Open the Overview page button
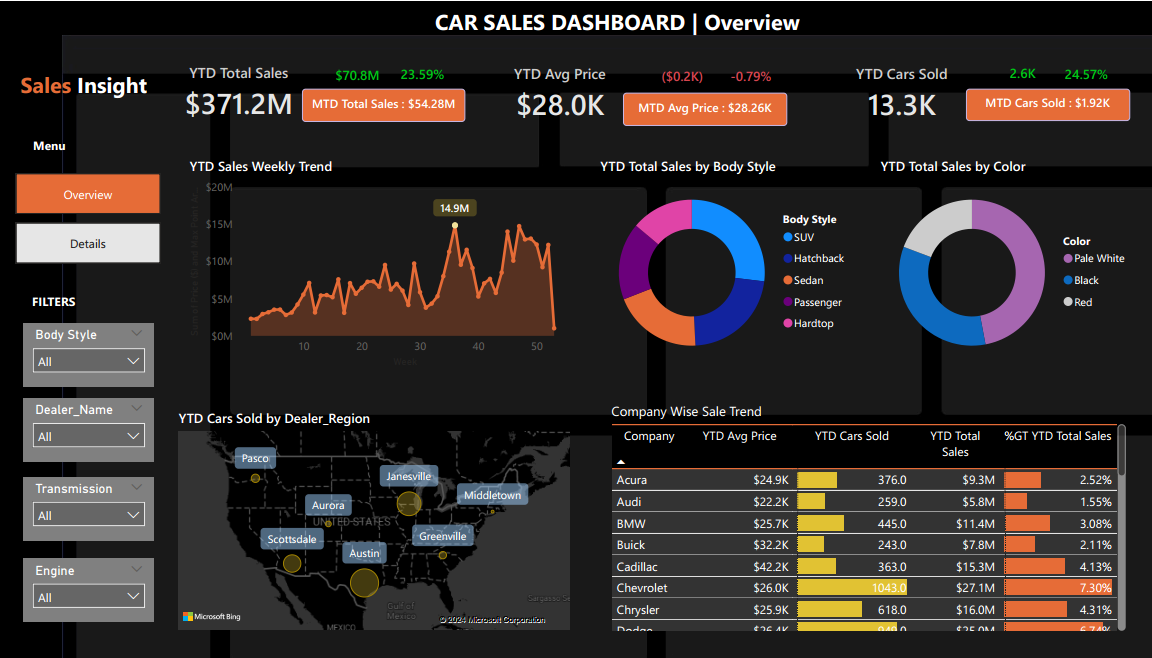Image resolution: width=1152 pixels, height=658 pixels. pyautogui.click(x=87, y=194)
